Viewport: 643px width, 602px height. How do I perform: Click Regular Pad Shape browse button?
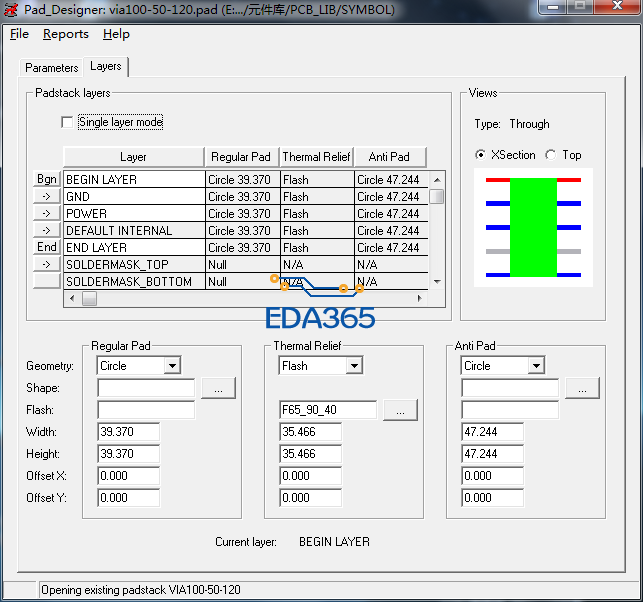coord(218,388)
